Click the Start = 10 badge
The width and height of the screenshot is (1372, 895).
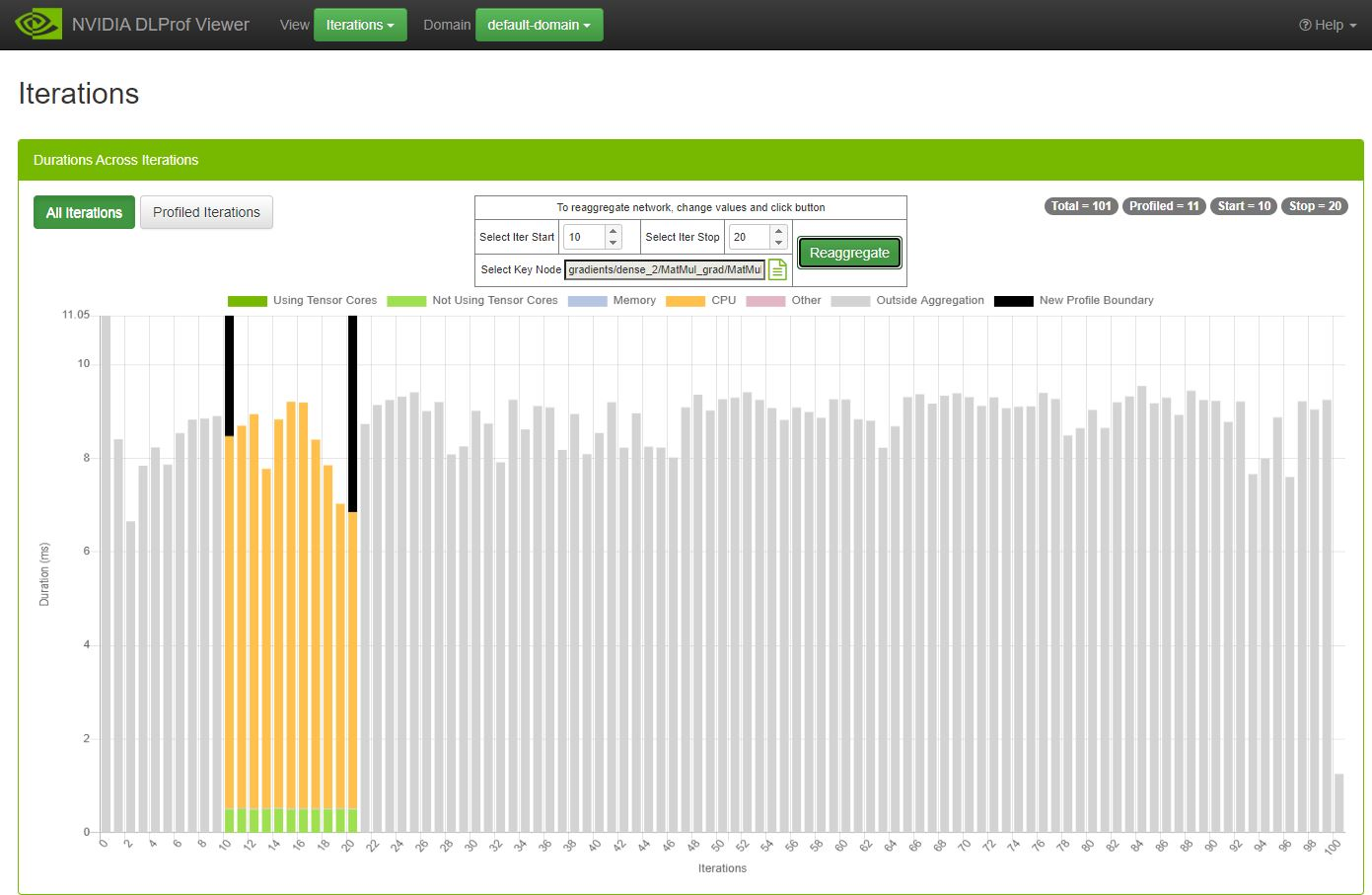click(x=1244, y=206)
